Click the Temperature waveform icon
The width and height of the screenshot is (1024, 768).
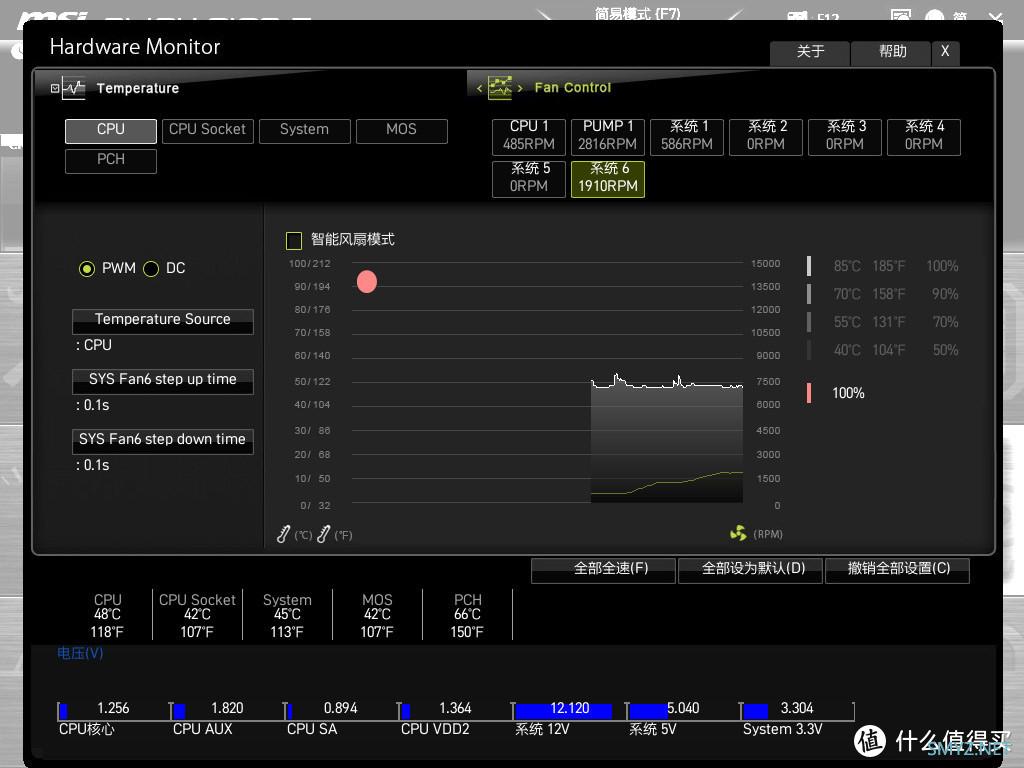73,88
